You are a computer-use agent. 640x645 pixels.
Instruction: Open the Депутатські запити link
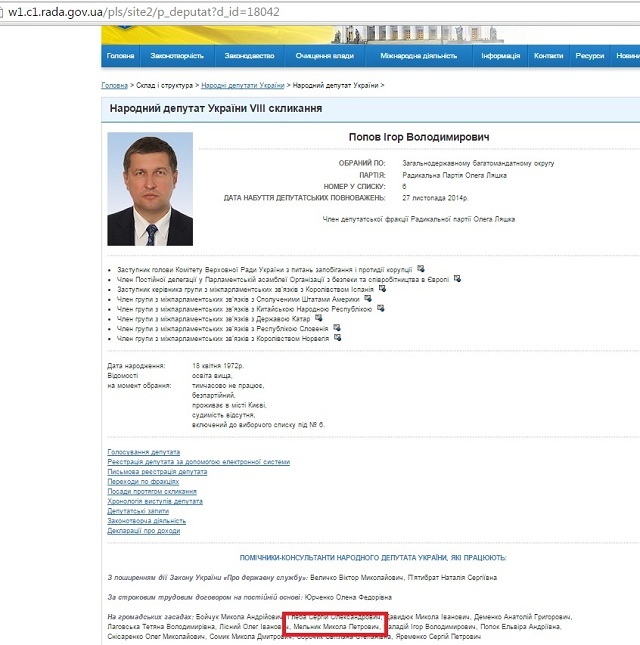pos(140,511)
